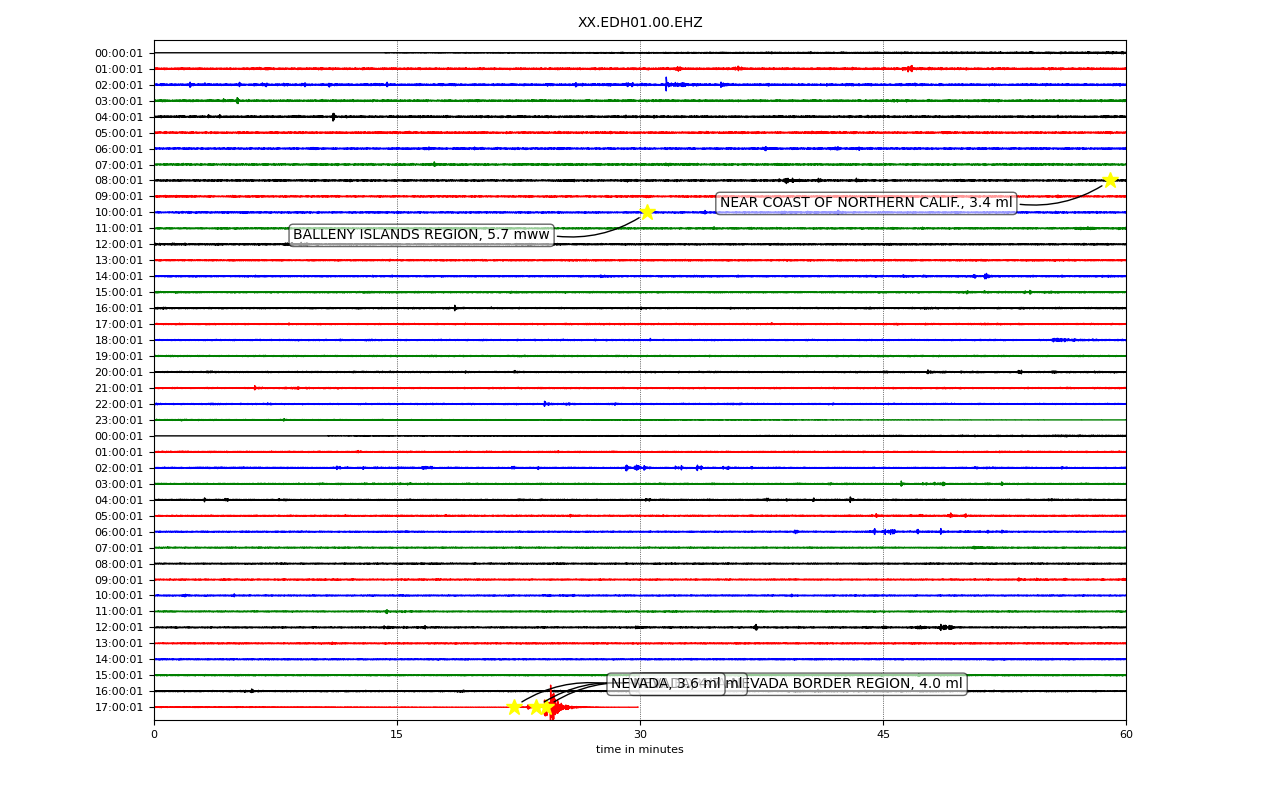Click the first 12:00:01 row label
This screenshot has width=1280, height=800.
(x=119, y=244)
